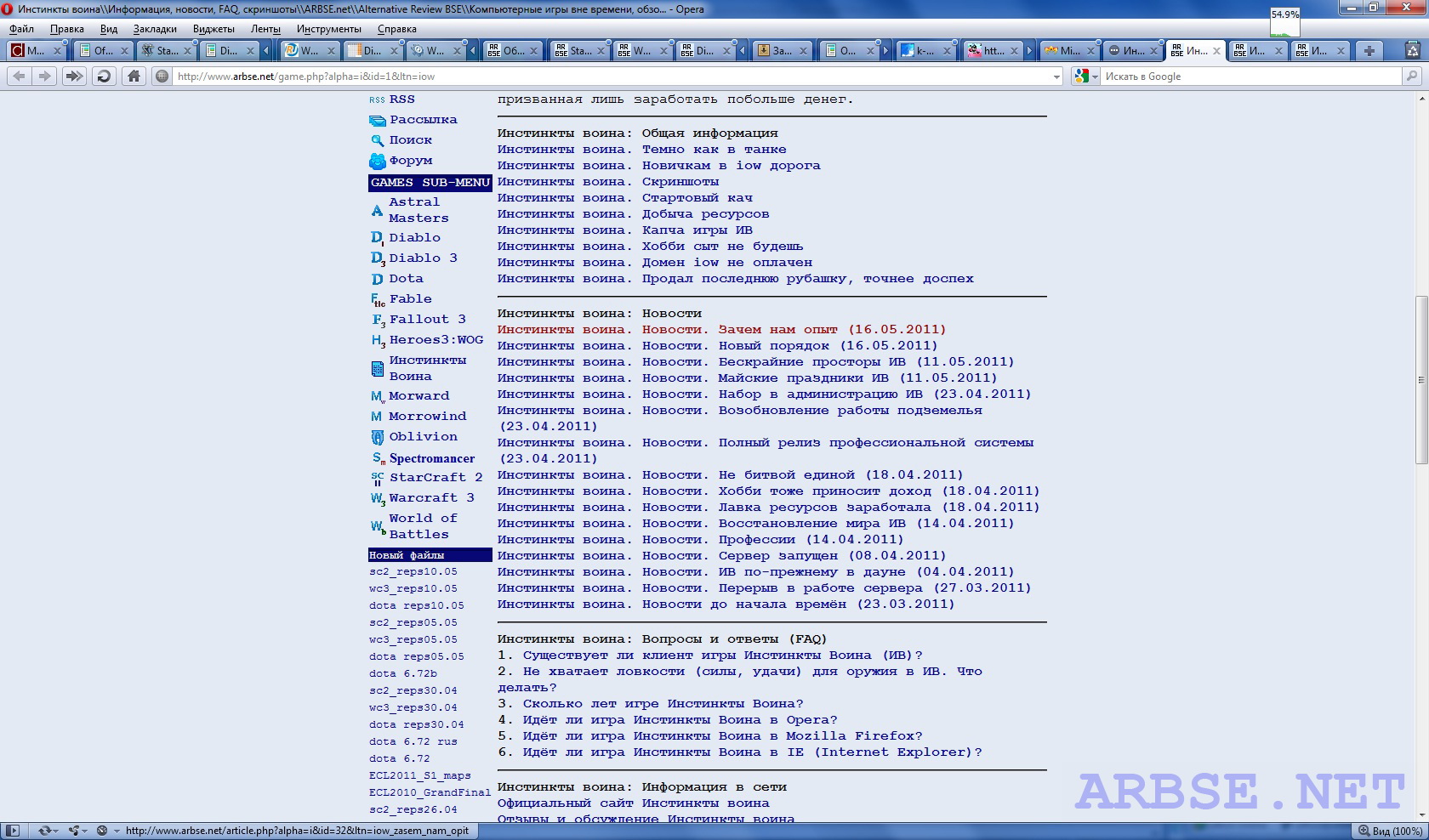The height and width of the screenshot is (840, 1429).
Task: Click the Форум icon in sidebar
Action: 378,161
